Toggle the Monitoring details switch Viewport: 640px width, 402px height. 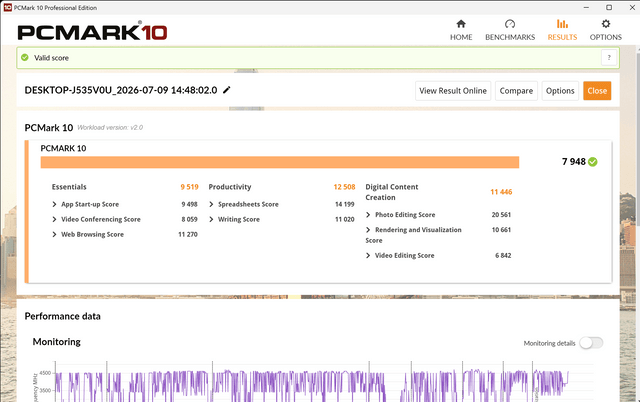(x=591, y=343)
